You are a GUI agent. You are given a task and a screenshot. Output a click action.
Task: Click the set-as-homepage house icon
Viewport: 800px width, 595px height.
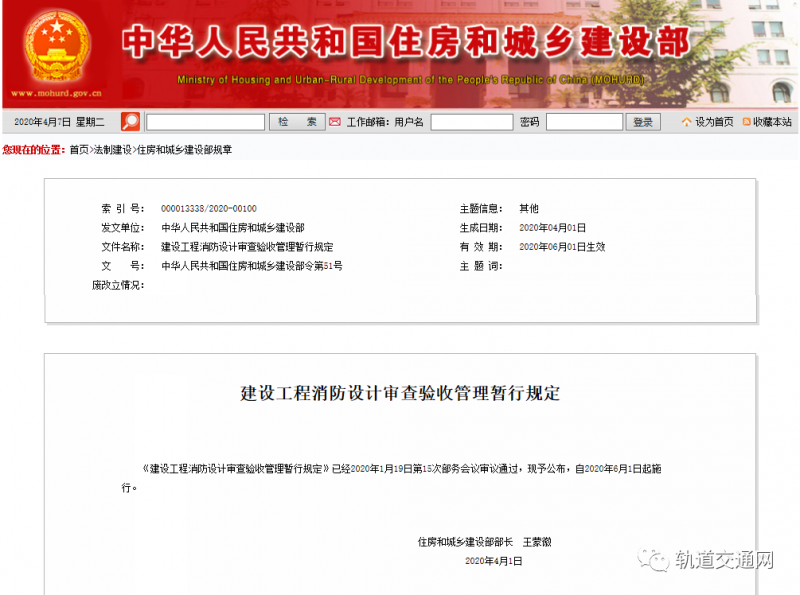pos(686,122)
